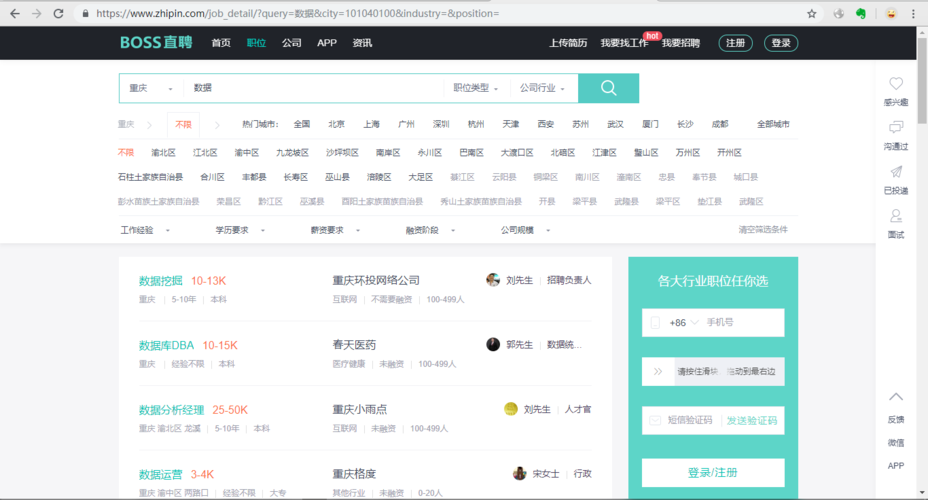Click the right chevron next to 不限 district

[x=217, y=125]
